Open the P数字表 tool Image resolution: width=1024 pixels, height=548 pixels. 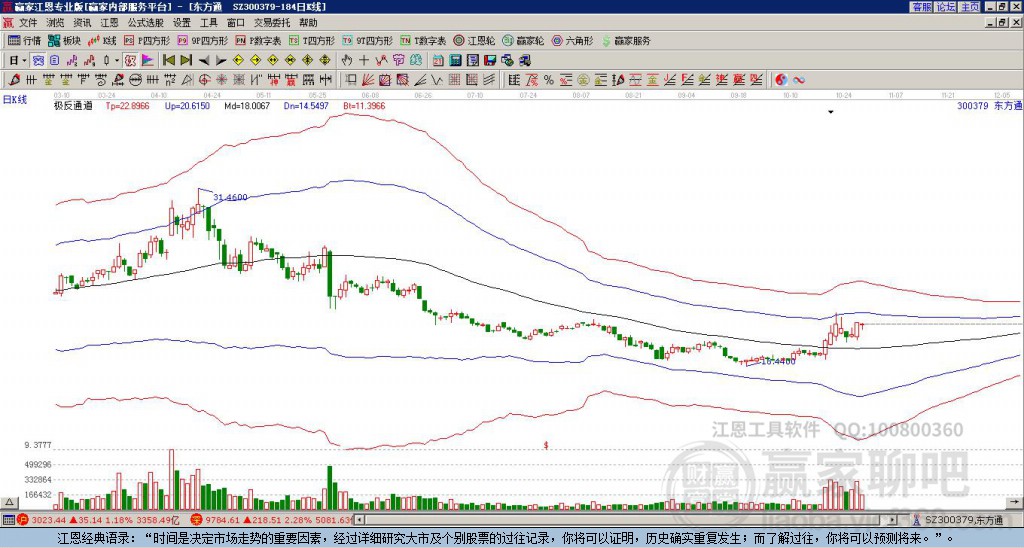259,40
